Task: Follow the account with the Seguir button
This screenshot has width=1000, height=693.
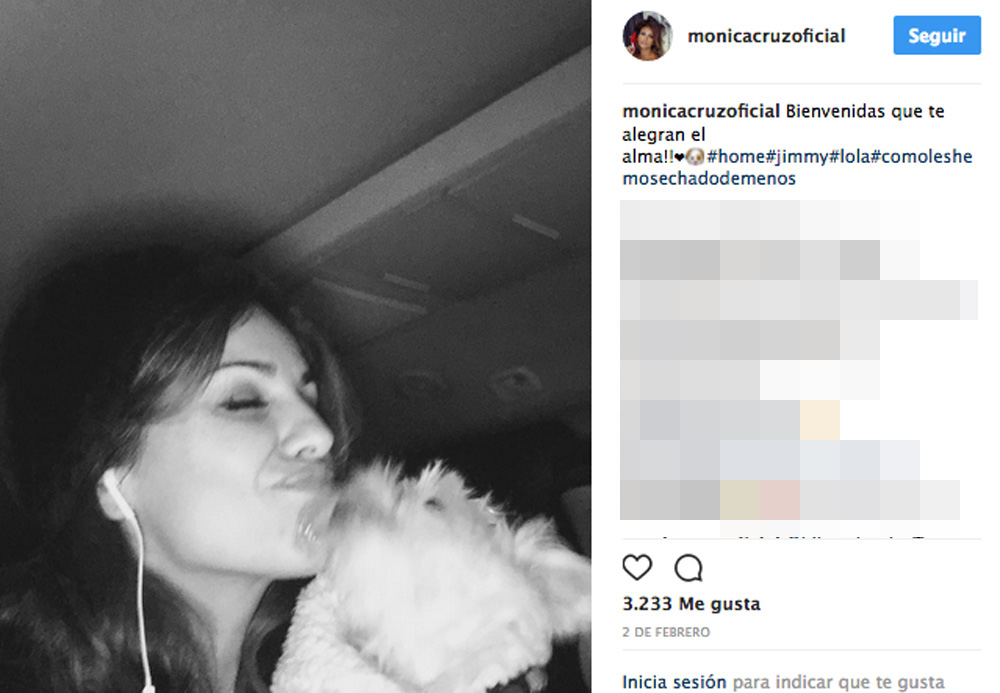Action: click(x=937, y=35)
